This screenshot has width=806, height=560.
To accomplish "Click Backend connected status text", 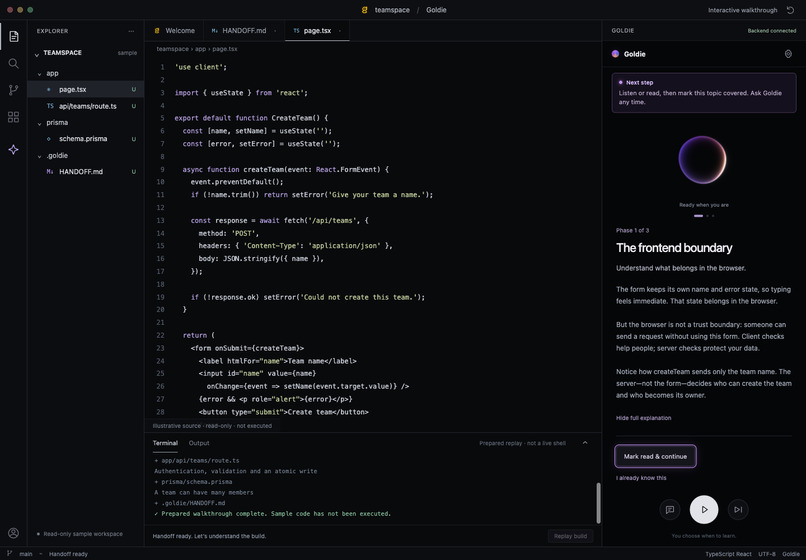I will coord(772,31).
